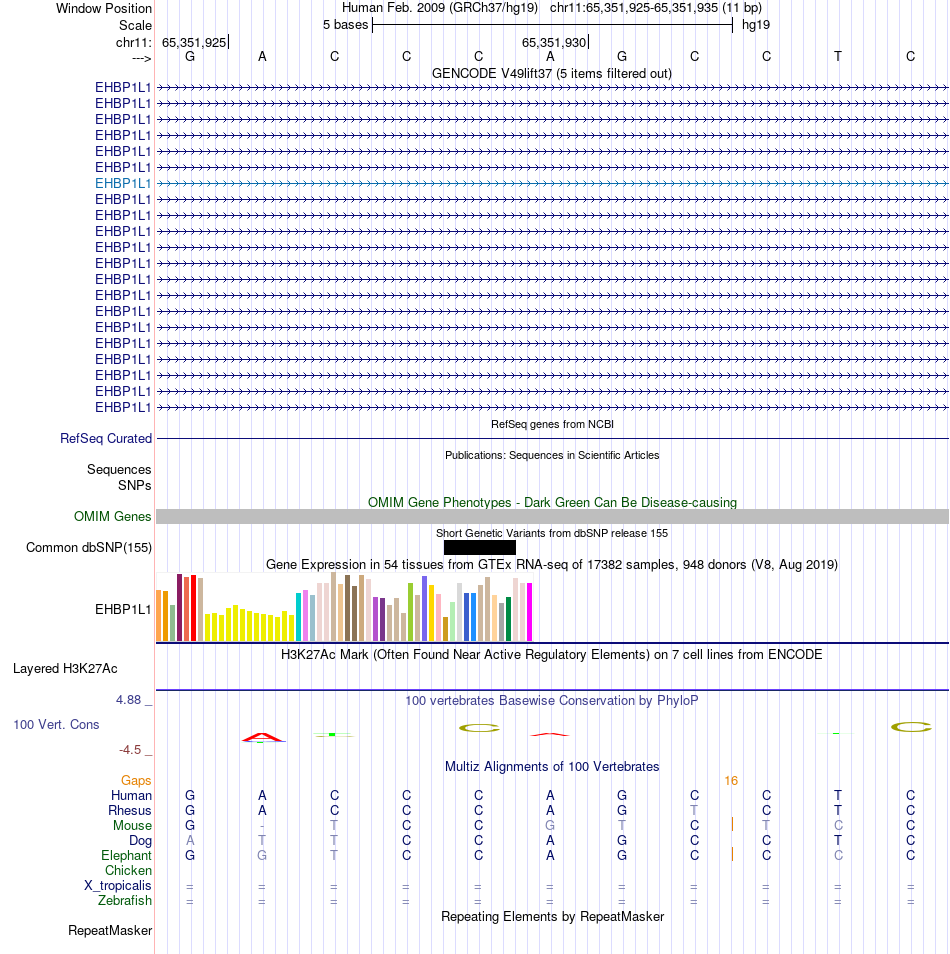Click the Zebrafish alignment row label
950x954 pixels.
coord(125,900)
